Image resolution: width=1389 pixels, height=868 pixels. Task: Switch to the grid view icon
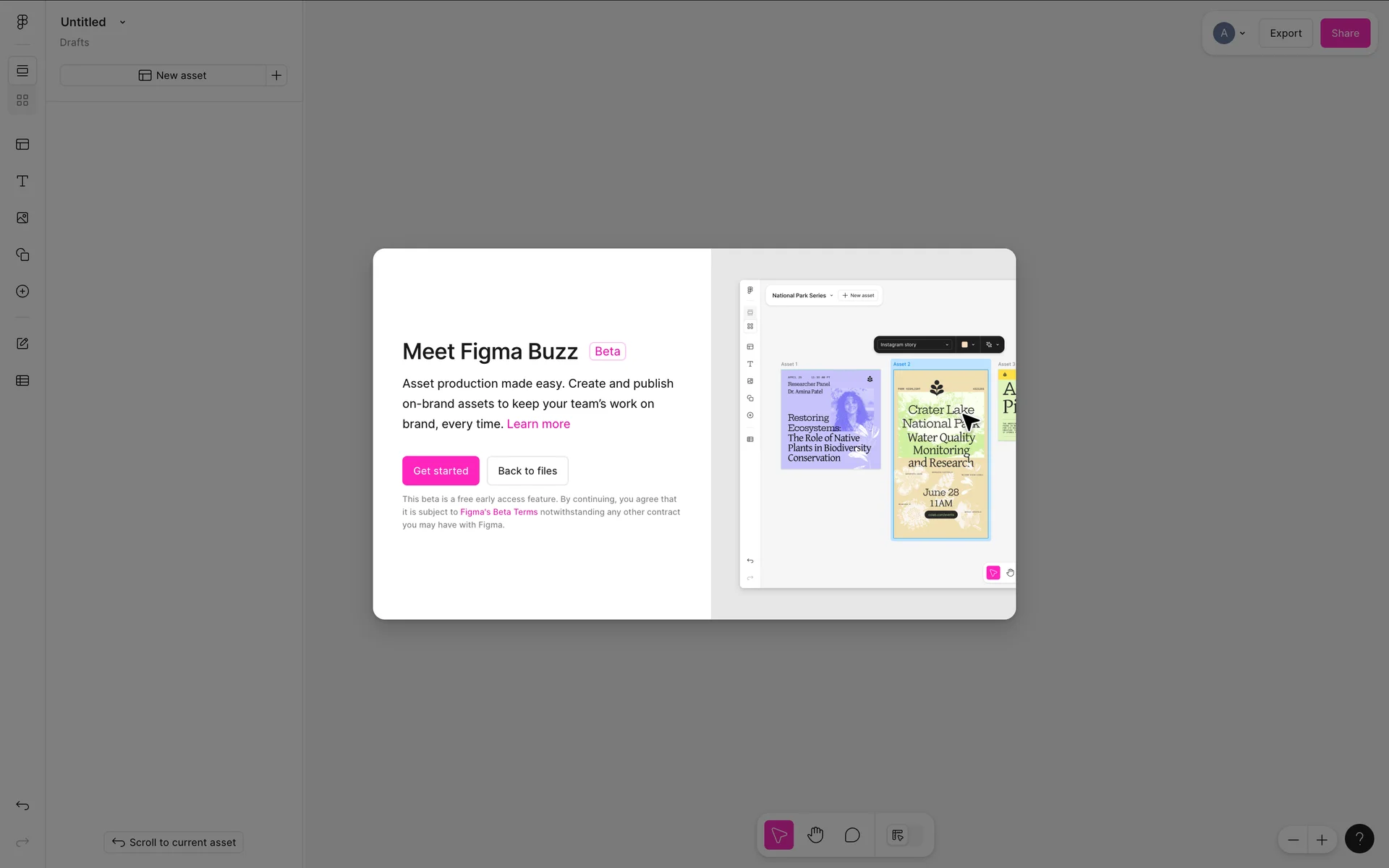click(22, 100)
